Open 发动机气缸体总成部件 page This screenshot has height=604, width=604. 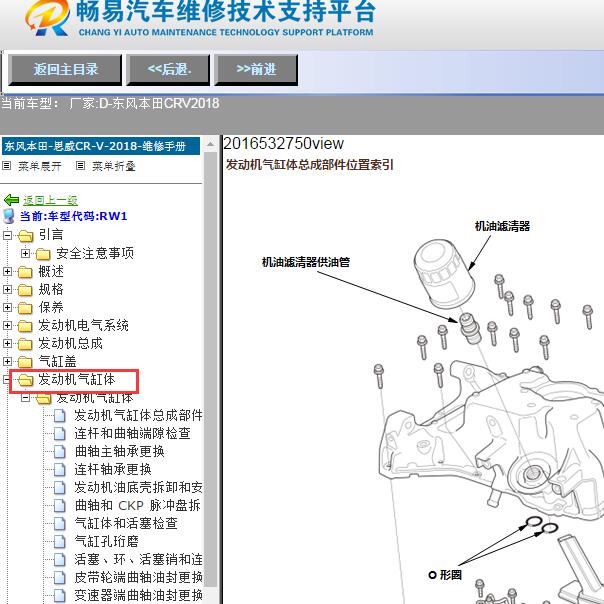(x=138, y=415)
